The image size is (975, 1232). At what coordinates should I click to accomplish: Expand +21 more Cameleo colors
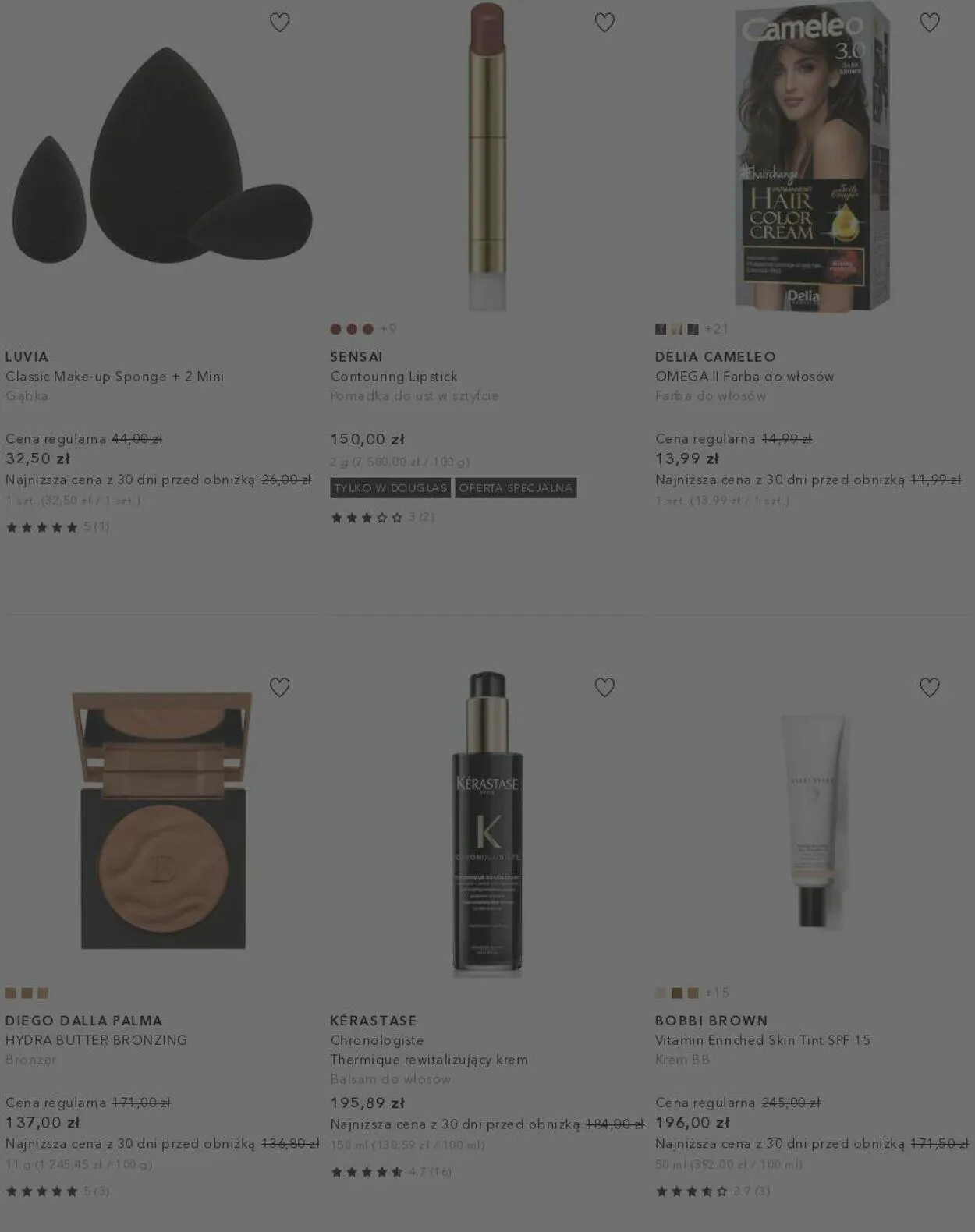pos(716,329)
